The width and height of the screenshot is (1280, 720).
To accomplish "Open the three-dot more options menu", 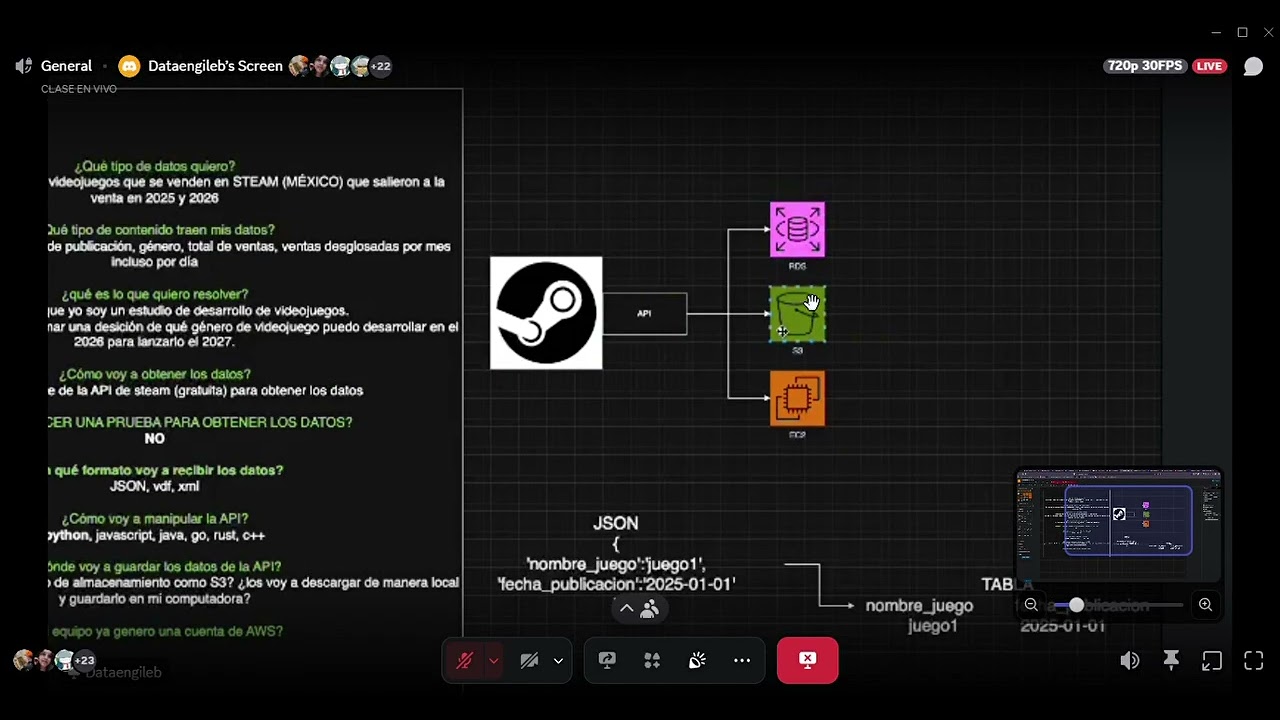I will tap(742, 660).
